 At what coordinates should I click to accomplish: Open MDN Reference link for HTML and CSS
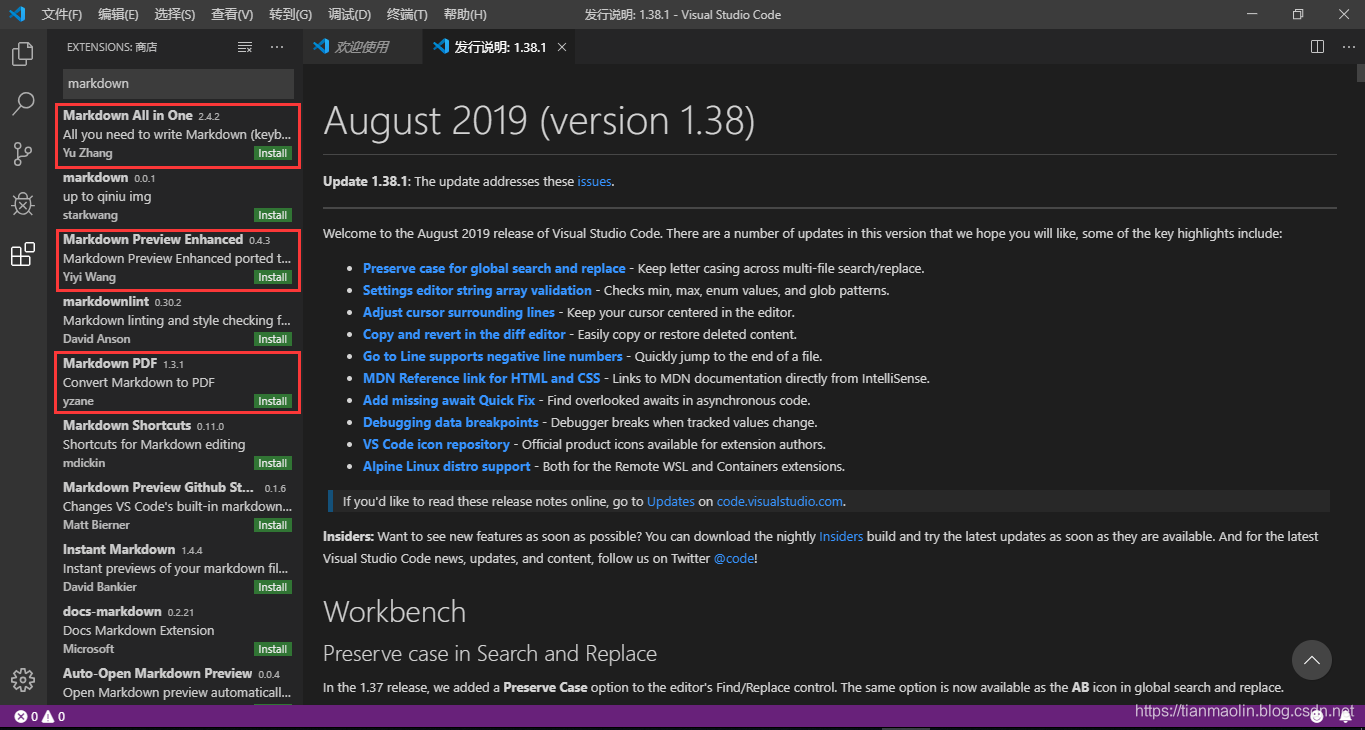[x=482, y=378]
